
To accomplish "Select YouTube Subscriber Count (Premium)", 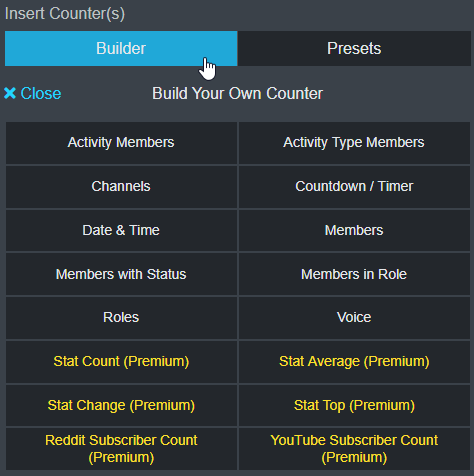I will pyautogui.click(x=354, y=449).
